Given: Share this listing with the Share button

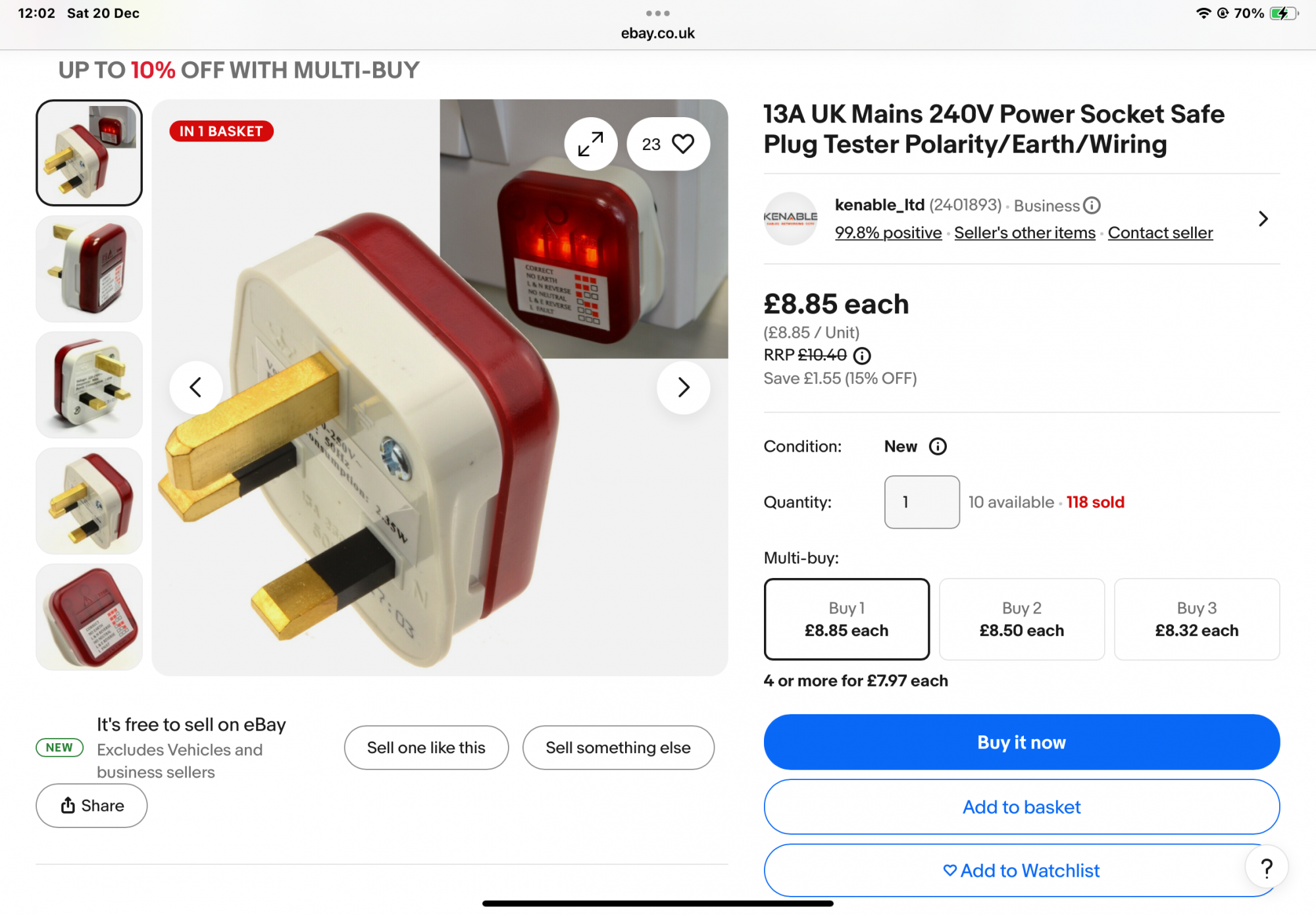Looking at the screenshot, I should coord(91,806).
